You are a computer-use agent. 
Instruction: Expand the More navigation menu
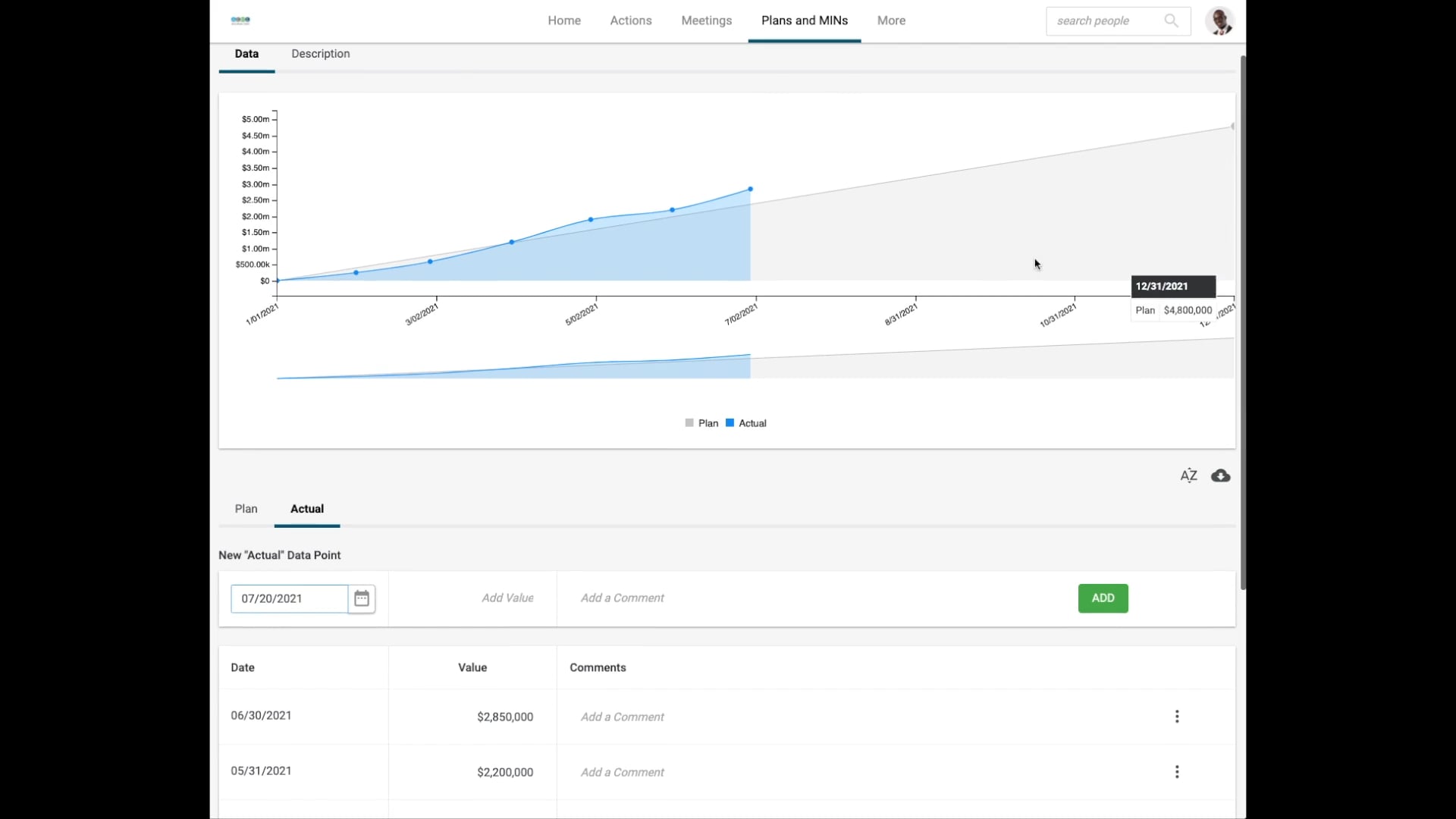click(x=891, y=20)
